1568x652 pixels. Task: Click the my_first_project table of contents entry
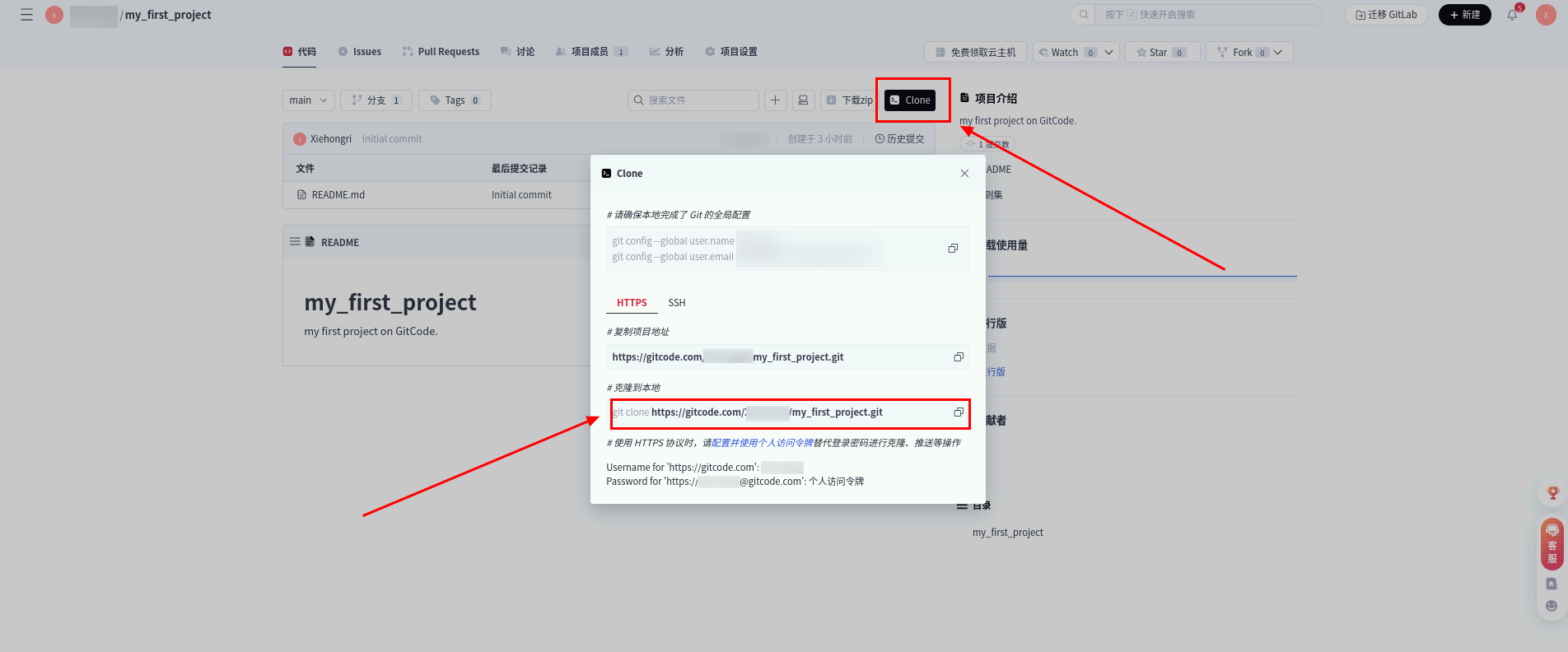pyautogui.click(x=1007, y=533)
